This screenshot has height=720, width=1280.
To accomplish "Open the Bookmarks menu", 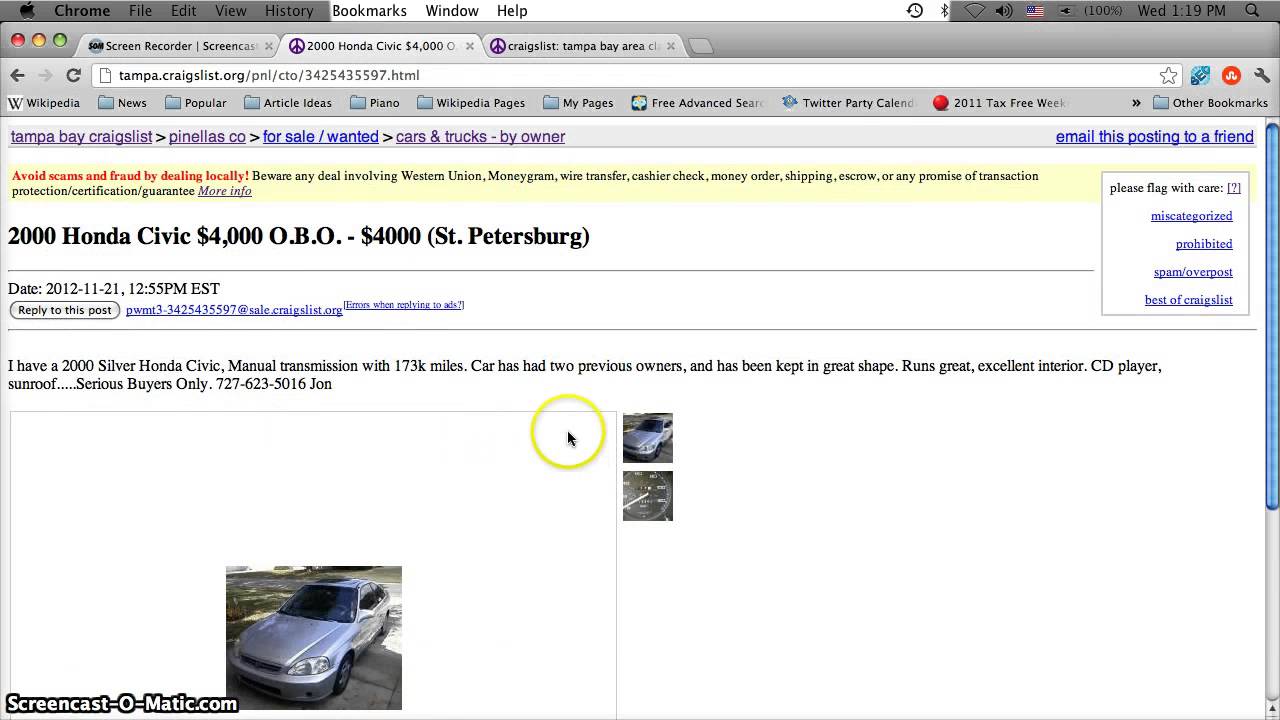I will 369,11.
